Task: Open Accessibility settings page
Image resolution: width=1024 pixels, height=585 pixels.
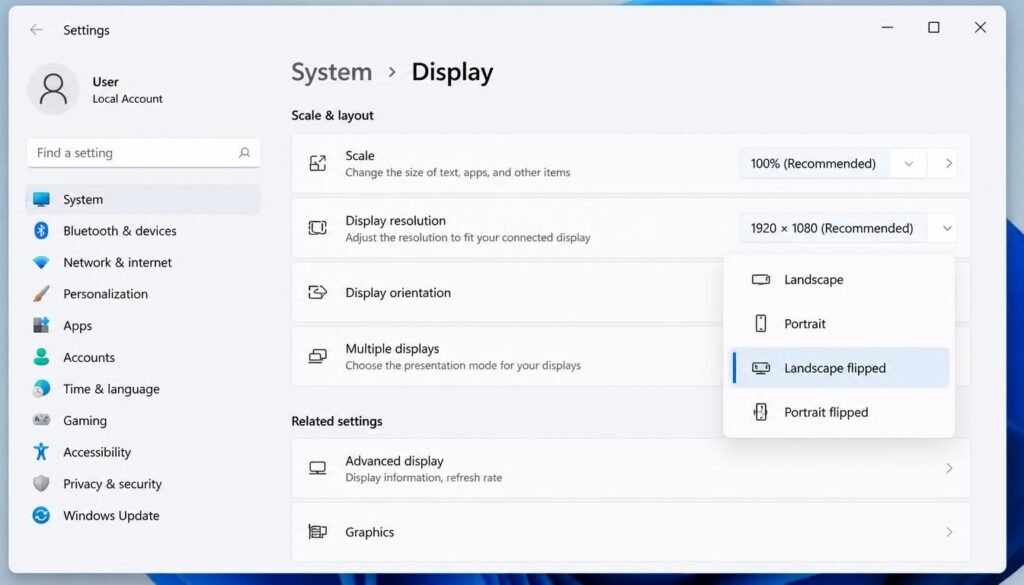Action: click(143, 452)
